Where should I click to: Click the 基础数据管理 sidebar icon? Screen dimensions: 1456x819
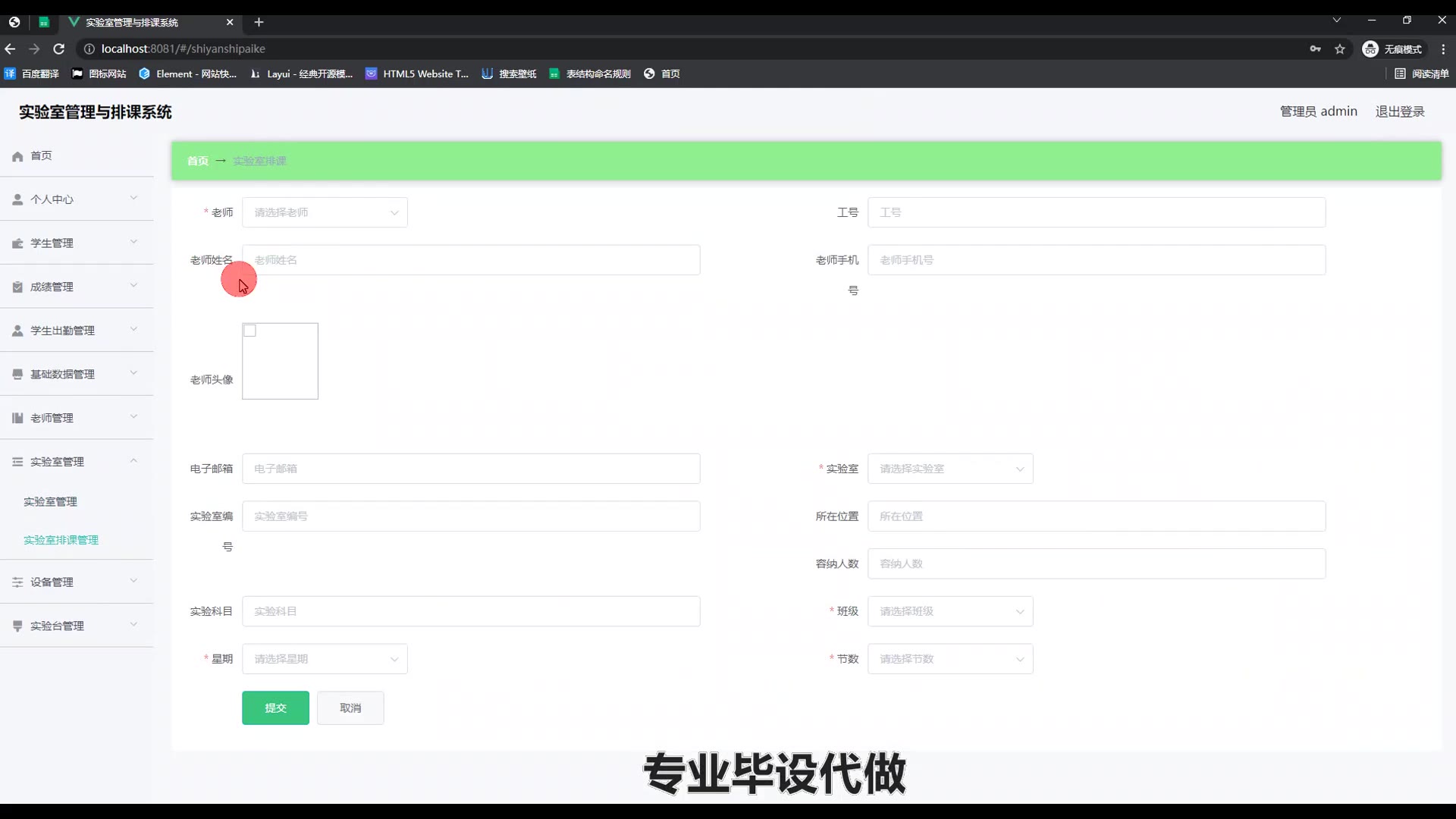point(17,375)
